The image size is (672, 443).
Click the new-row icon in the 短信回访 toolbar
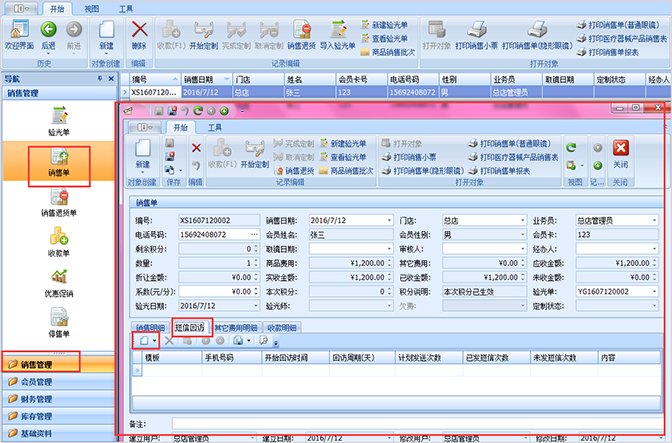point(144,341)
